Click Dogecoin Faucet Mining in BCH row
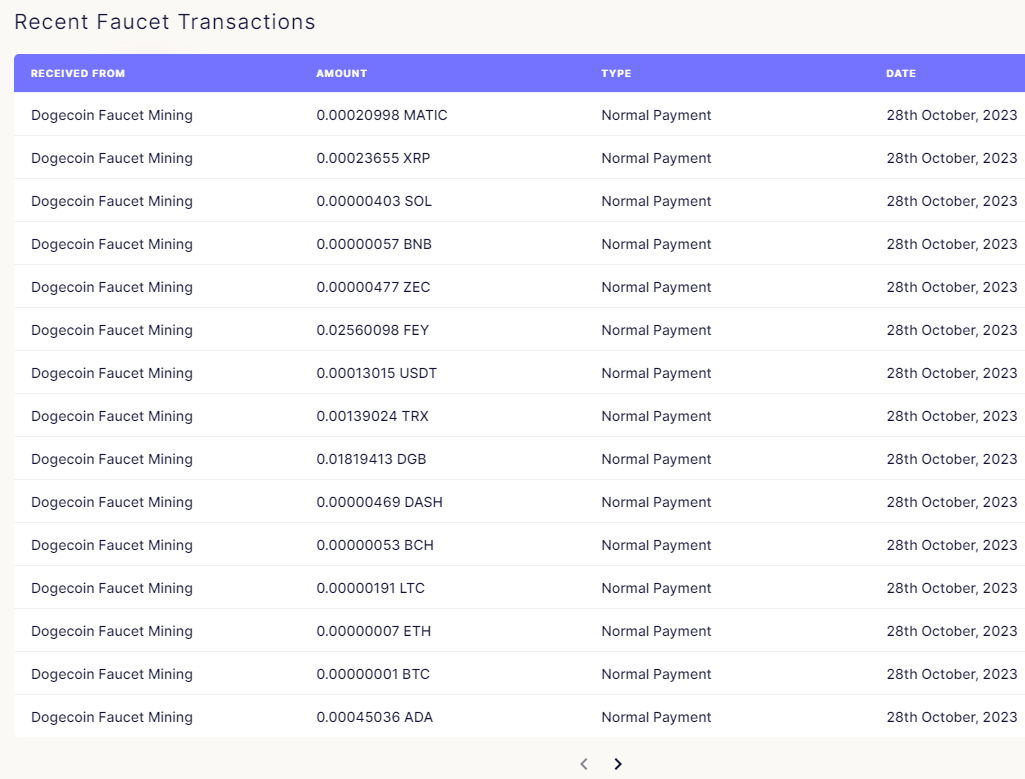This screenshot has height=779, width=1025. tap(112, 545)
